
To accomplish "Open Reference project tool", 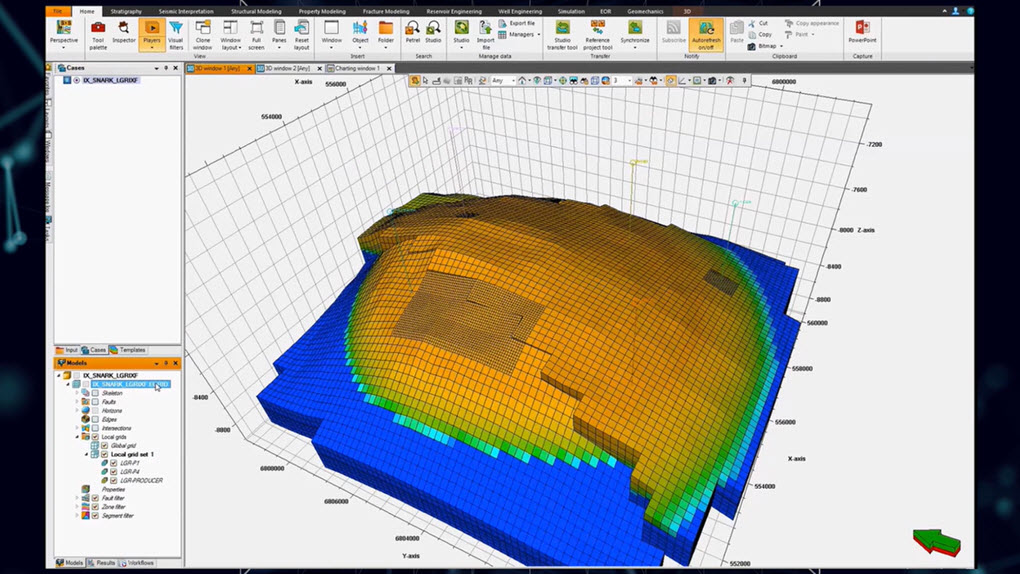I will click(x=597, y=35).
